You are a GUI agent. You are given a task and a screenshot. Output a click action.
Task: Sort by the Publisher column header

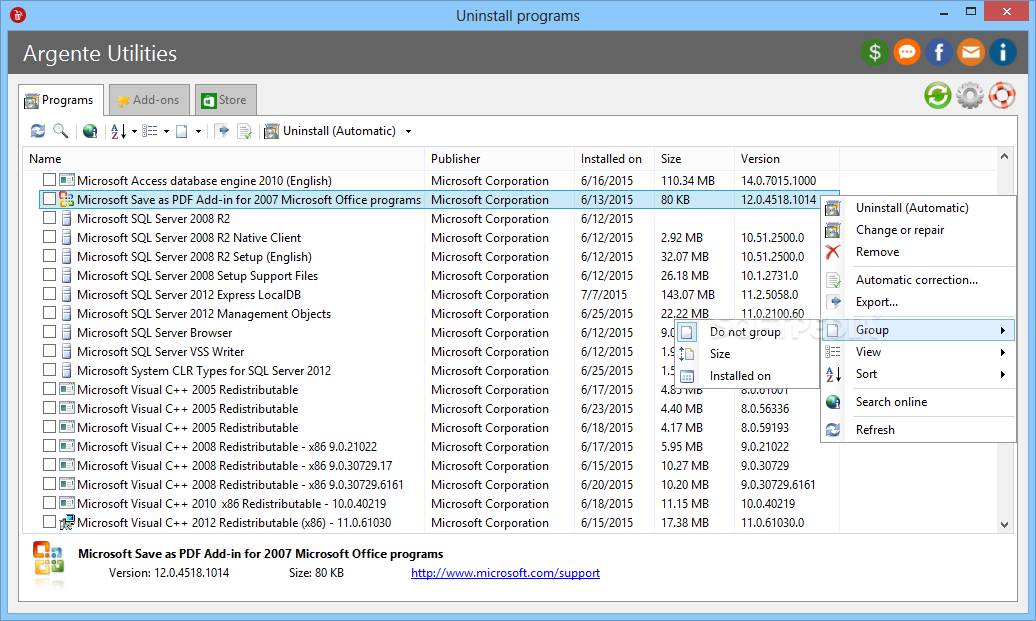(499, 159)
